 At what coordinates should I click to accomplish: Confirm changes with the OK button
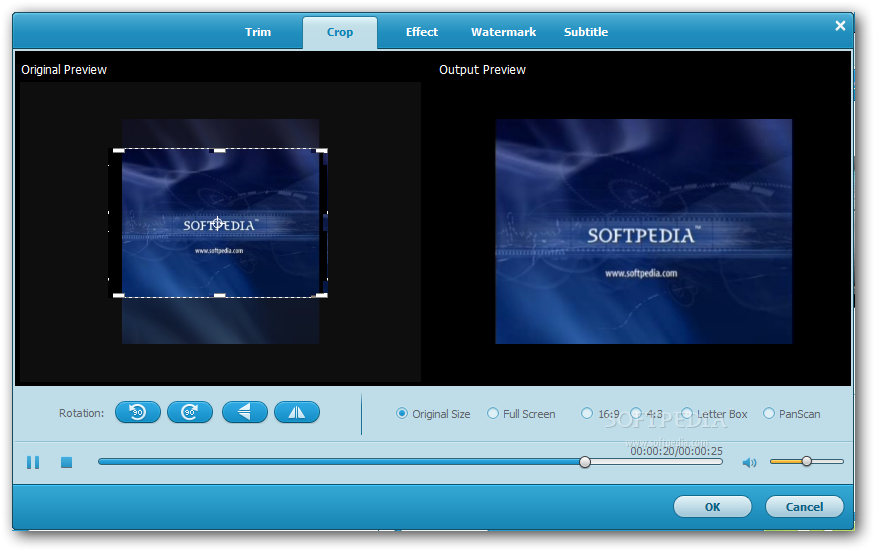click(713, 507)
